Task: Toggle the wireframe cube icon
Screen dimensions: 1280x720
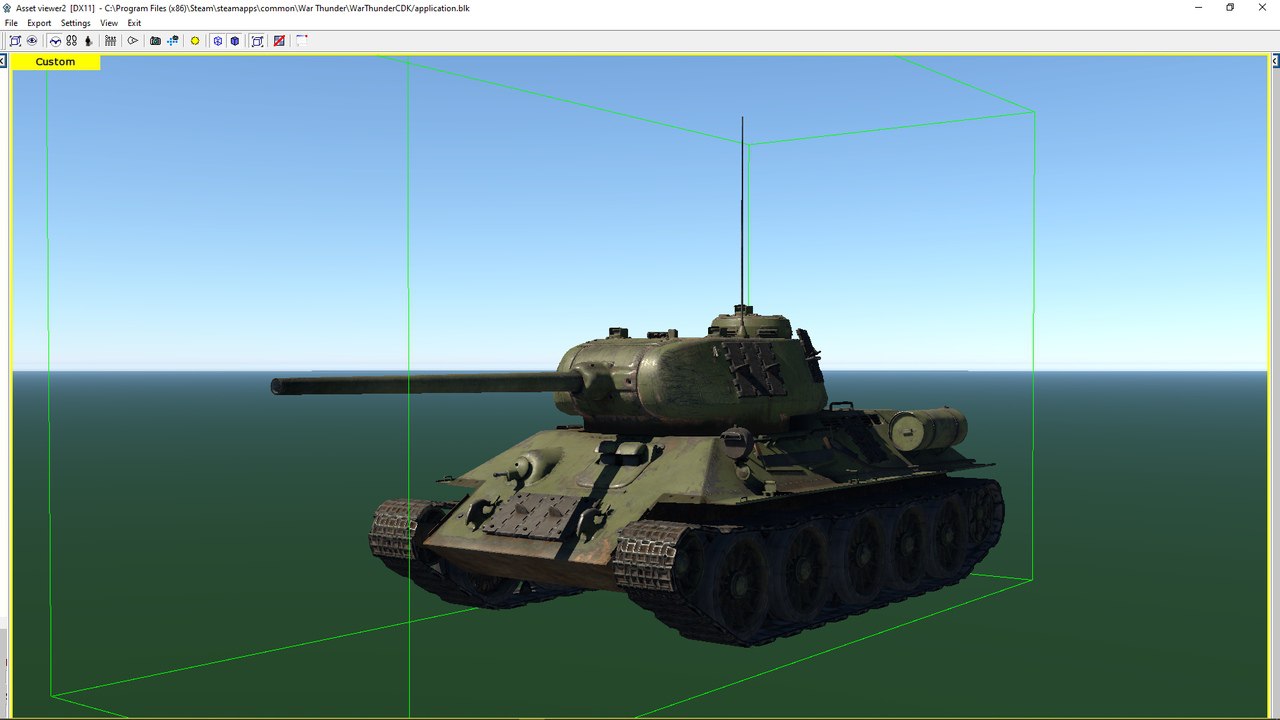Action: (x=217, y=41)
